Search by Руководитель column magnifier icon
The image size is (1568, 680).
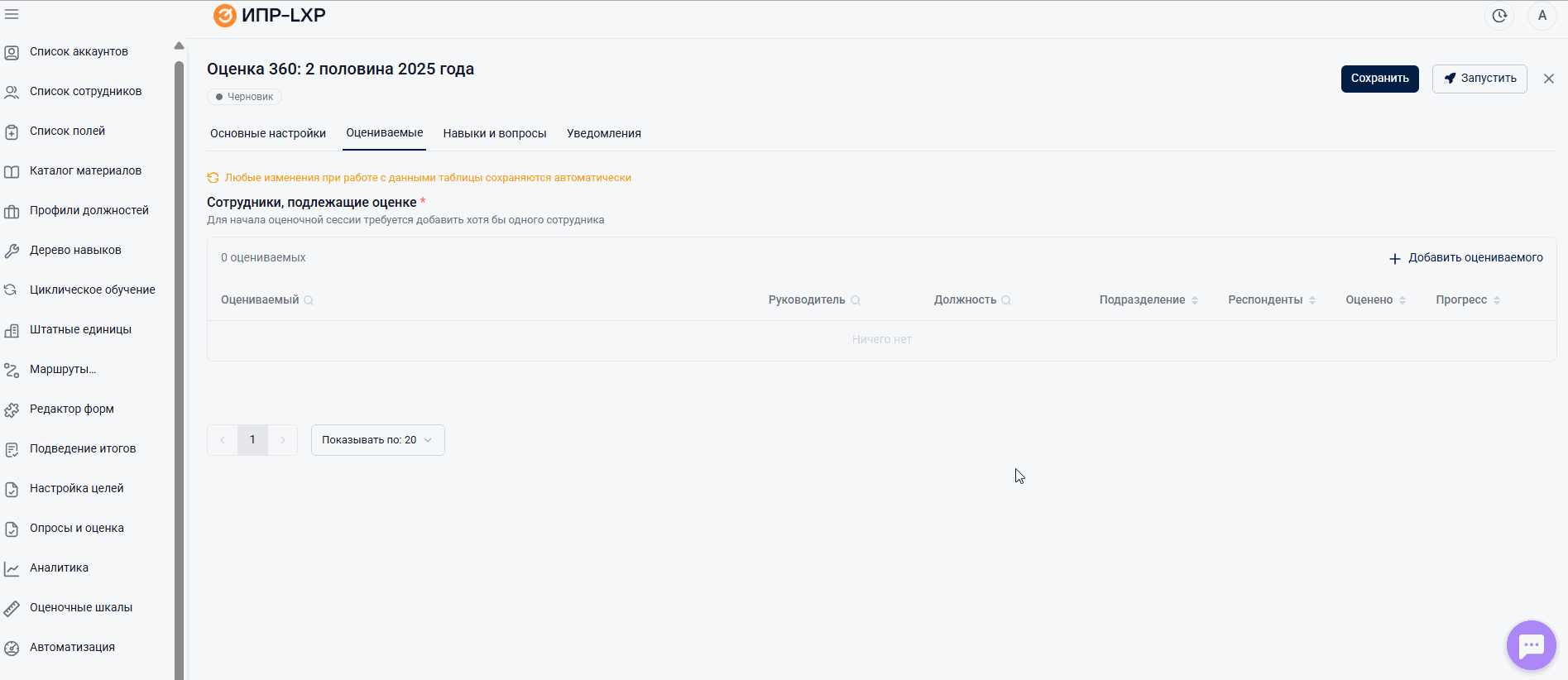tap(856, 300)
